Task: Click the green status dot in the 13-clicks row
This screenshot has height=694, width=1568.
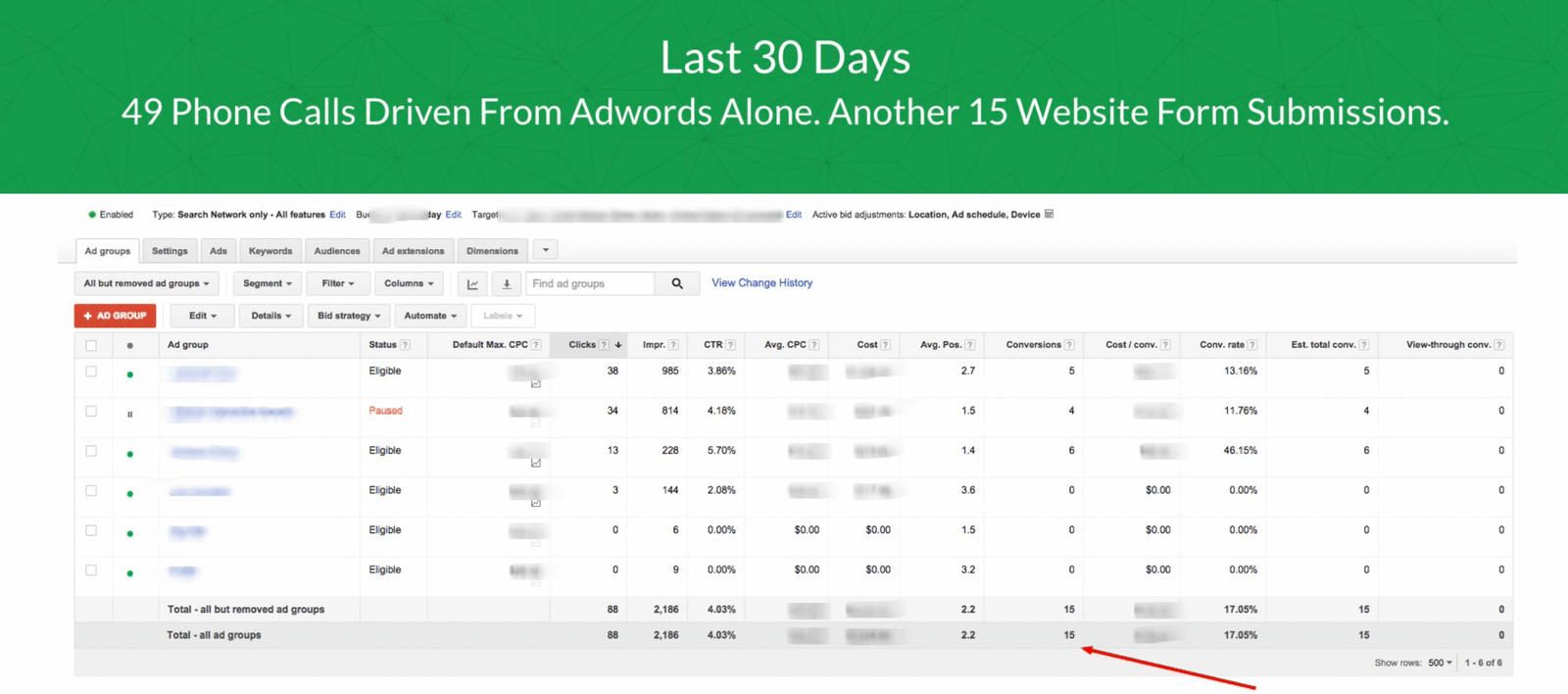Action: tap(130, 454)
